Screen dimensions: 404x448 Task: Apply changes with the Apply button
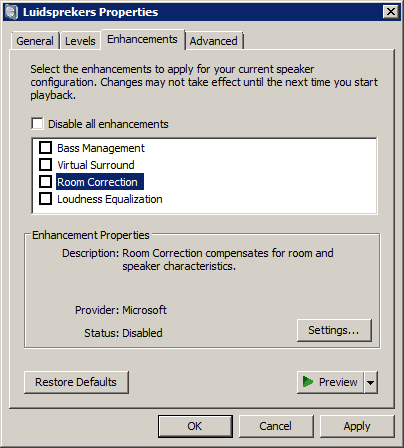pos(357,426)
